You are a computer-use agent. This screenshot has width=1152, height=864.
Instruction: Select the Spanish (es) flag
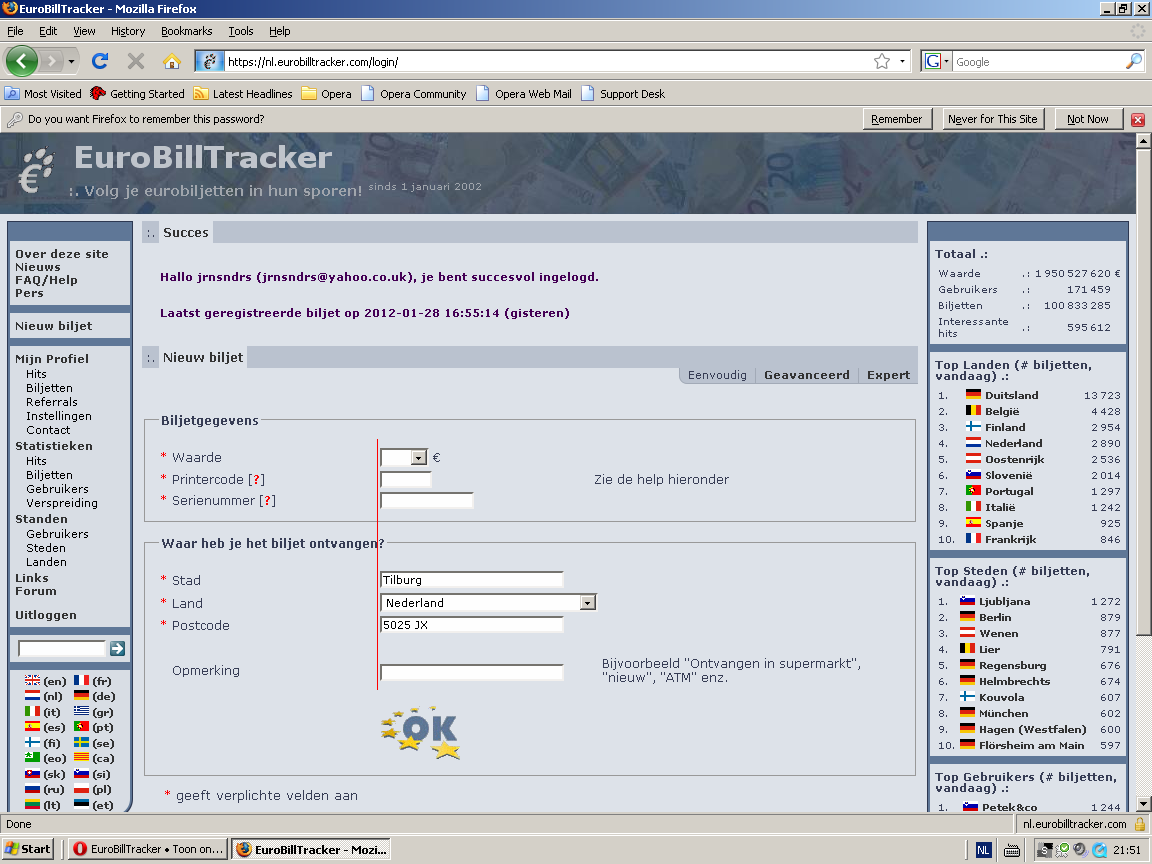(32, 727)
